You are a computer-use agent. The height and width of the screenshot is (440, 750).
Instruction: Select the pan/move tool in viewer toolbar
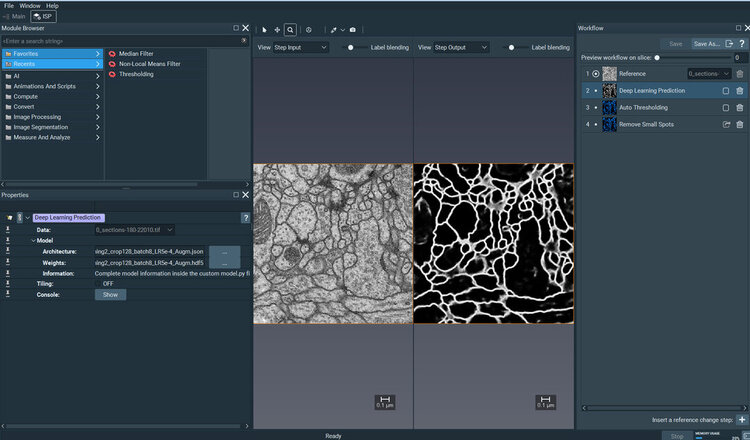pos(276,30)
